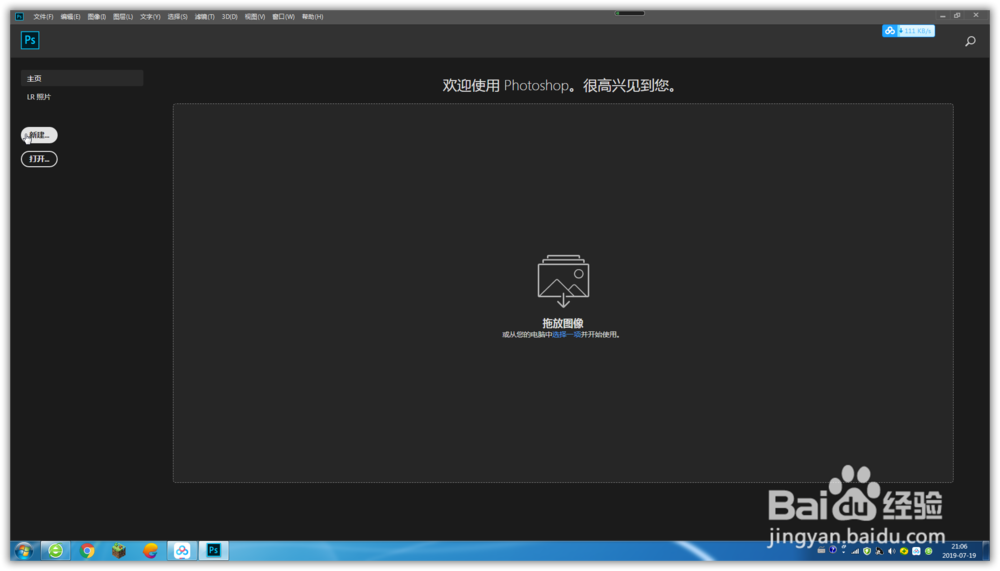Viewport: 1000px width, 571px height.
Task: Click the network signal bars tray icon
Action: (855, 551)
